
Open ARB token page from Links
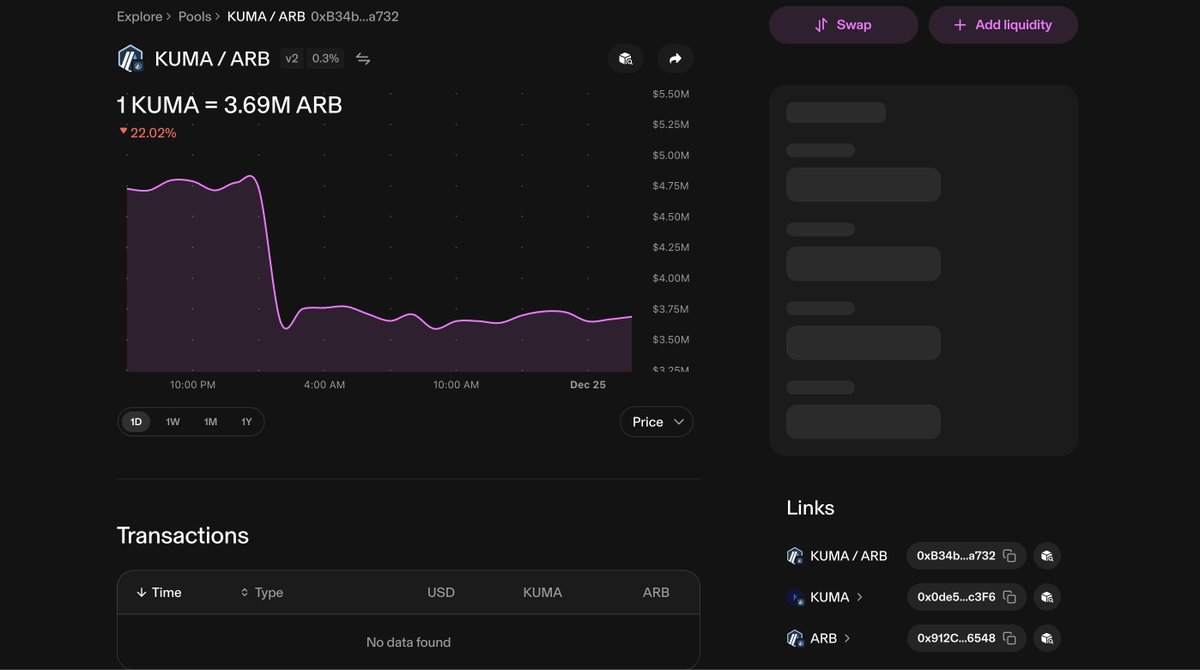pyautogui.click(x=830, y=638)
